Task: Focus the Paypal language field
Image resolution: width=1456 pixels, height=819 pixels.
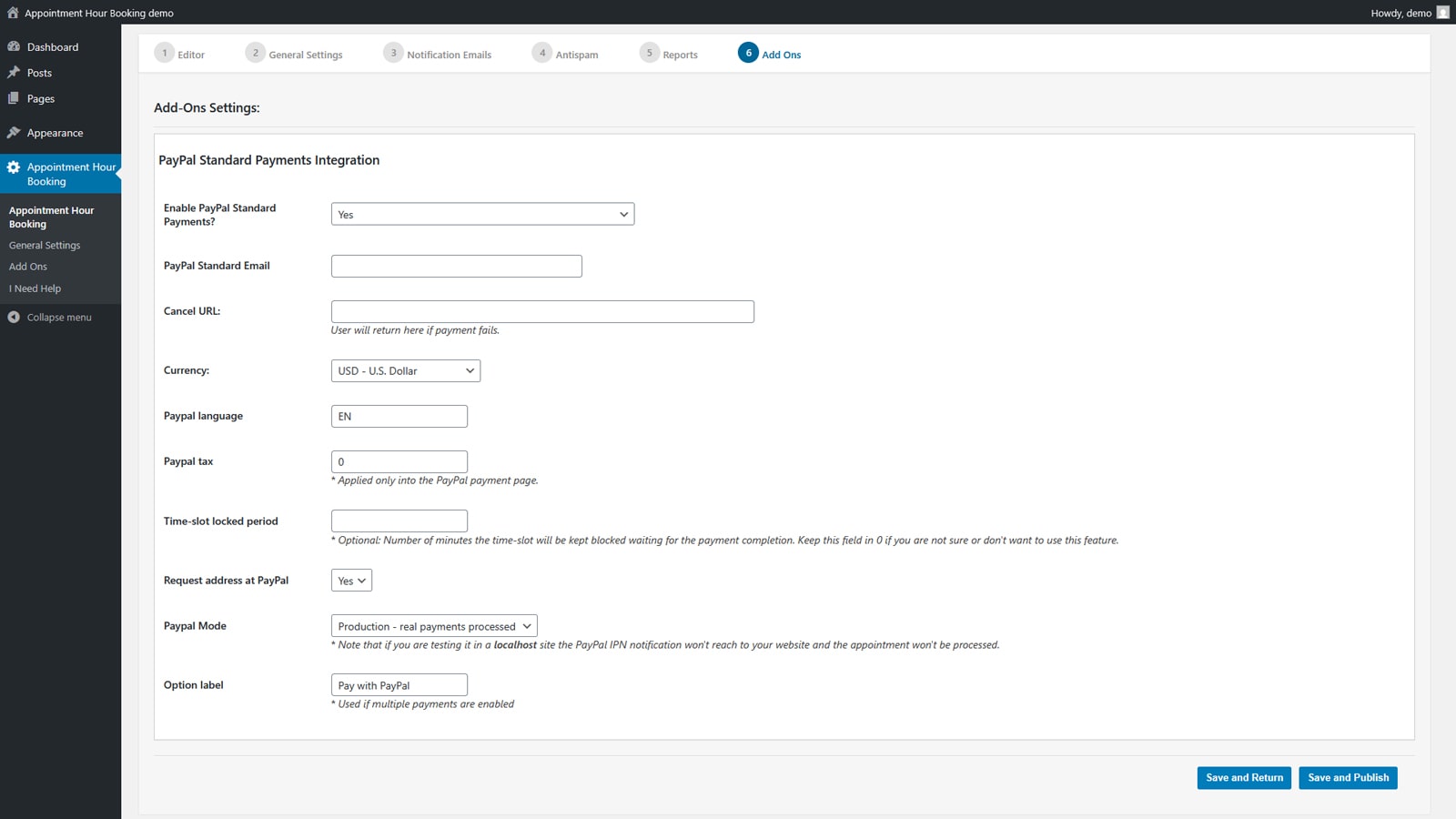Action: (399, 416)
